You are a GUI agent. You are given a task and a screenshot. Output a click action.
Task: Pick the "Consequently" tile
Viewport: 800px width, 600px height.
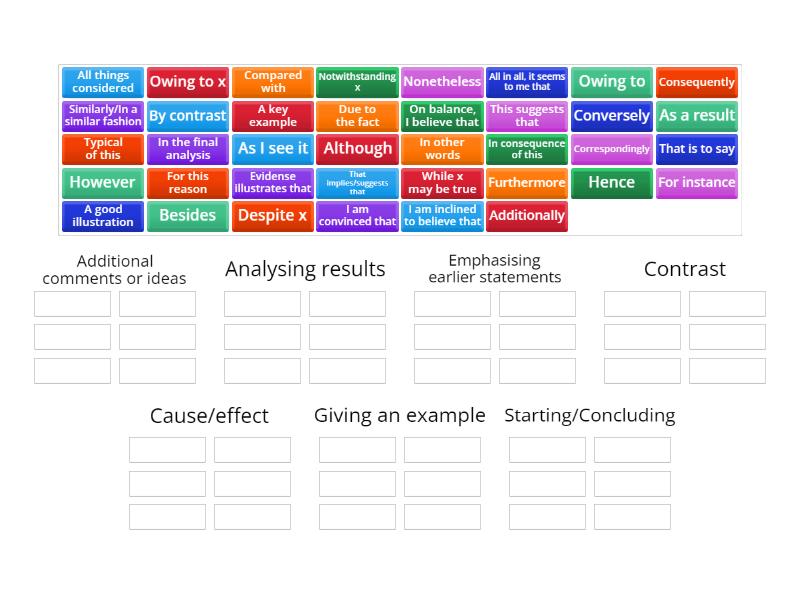coord(697,82)
